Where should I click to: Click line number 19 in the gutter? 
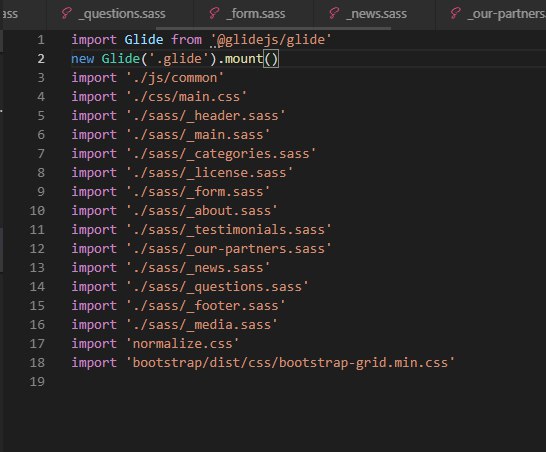click(x=37, y=382)
